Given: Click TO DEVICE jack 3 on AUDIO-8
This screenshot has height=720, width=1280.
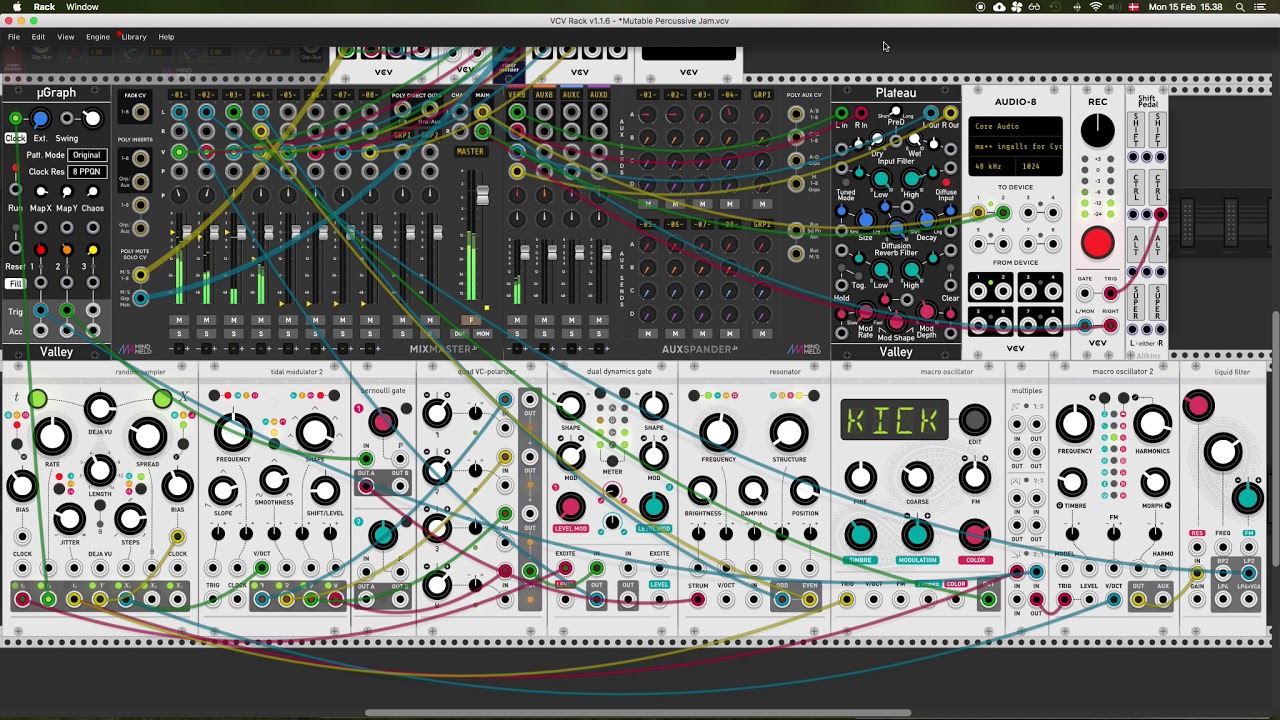Looking at the screenshot, I should click(x=1028, y=211).
